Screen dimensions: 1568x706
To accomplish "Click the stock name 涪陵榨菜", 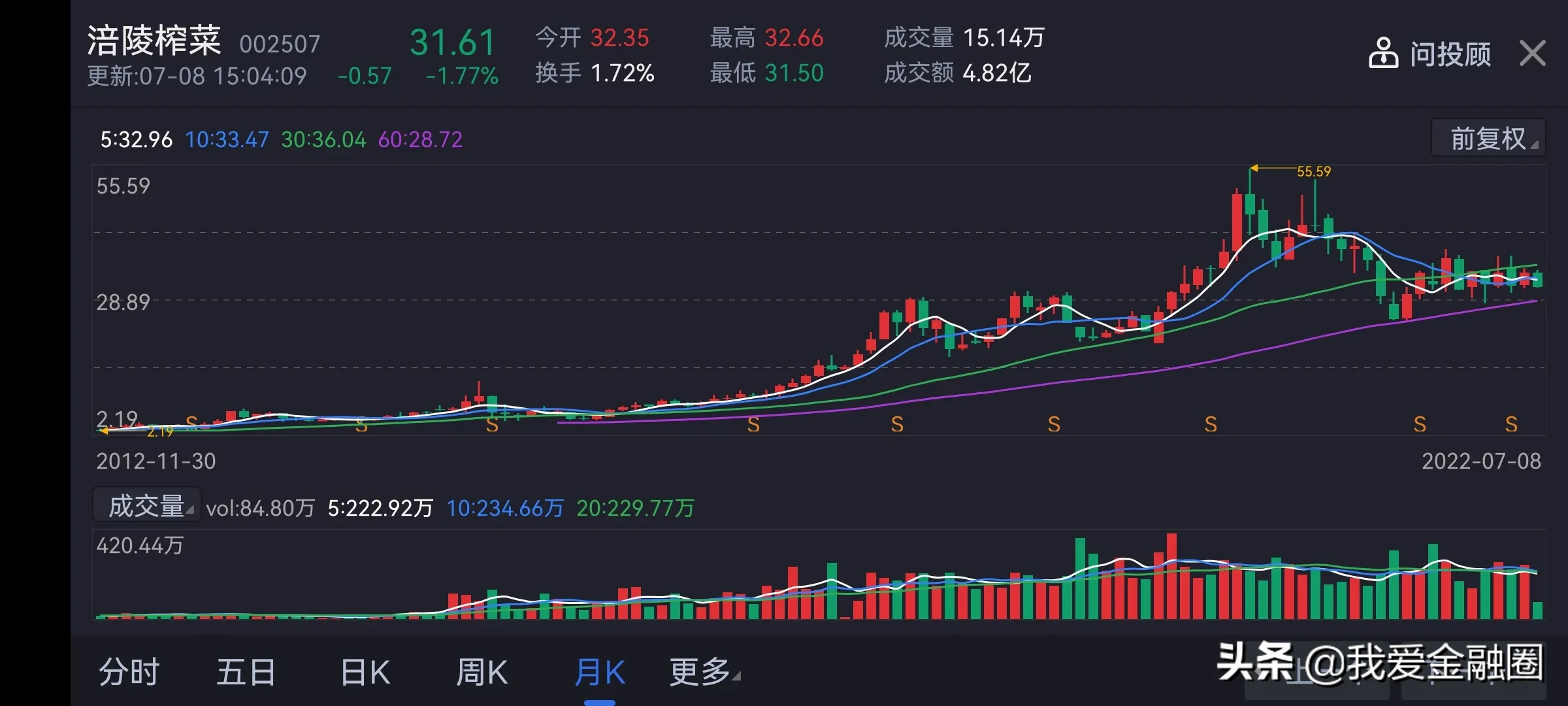I will coord(154,41).
